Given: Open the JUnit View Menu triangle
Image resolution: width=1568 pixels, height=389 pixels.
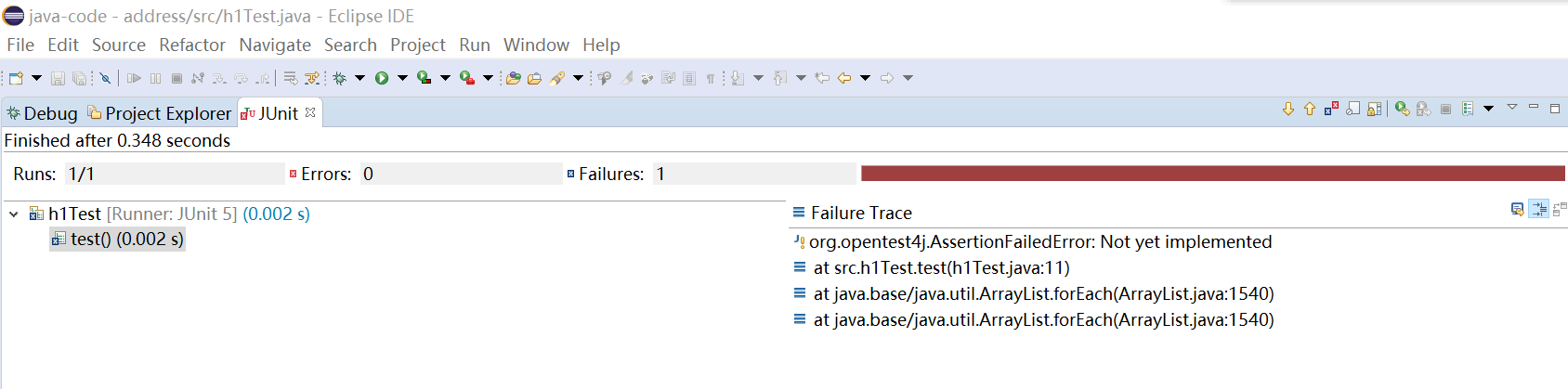Looking at the screenshot, I should pos(1511,108).
